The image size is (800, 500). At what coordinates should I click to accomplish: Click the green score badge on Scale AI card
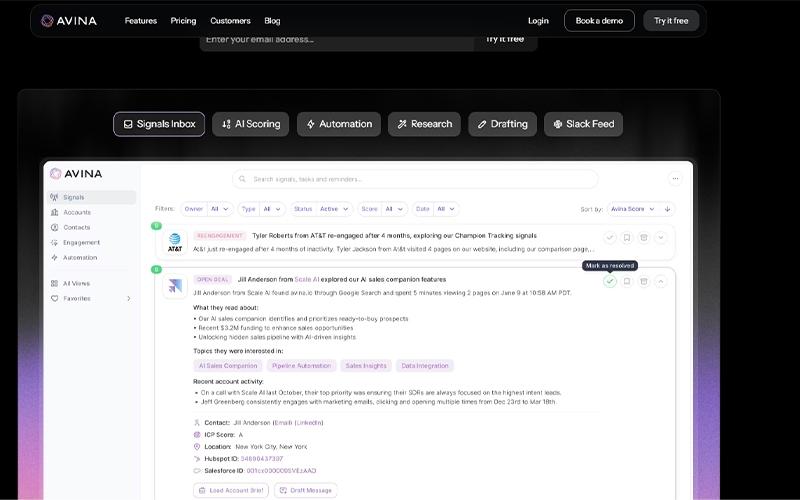pos(156,269)
